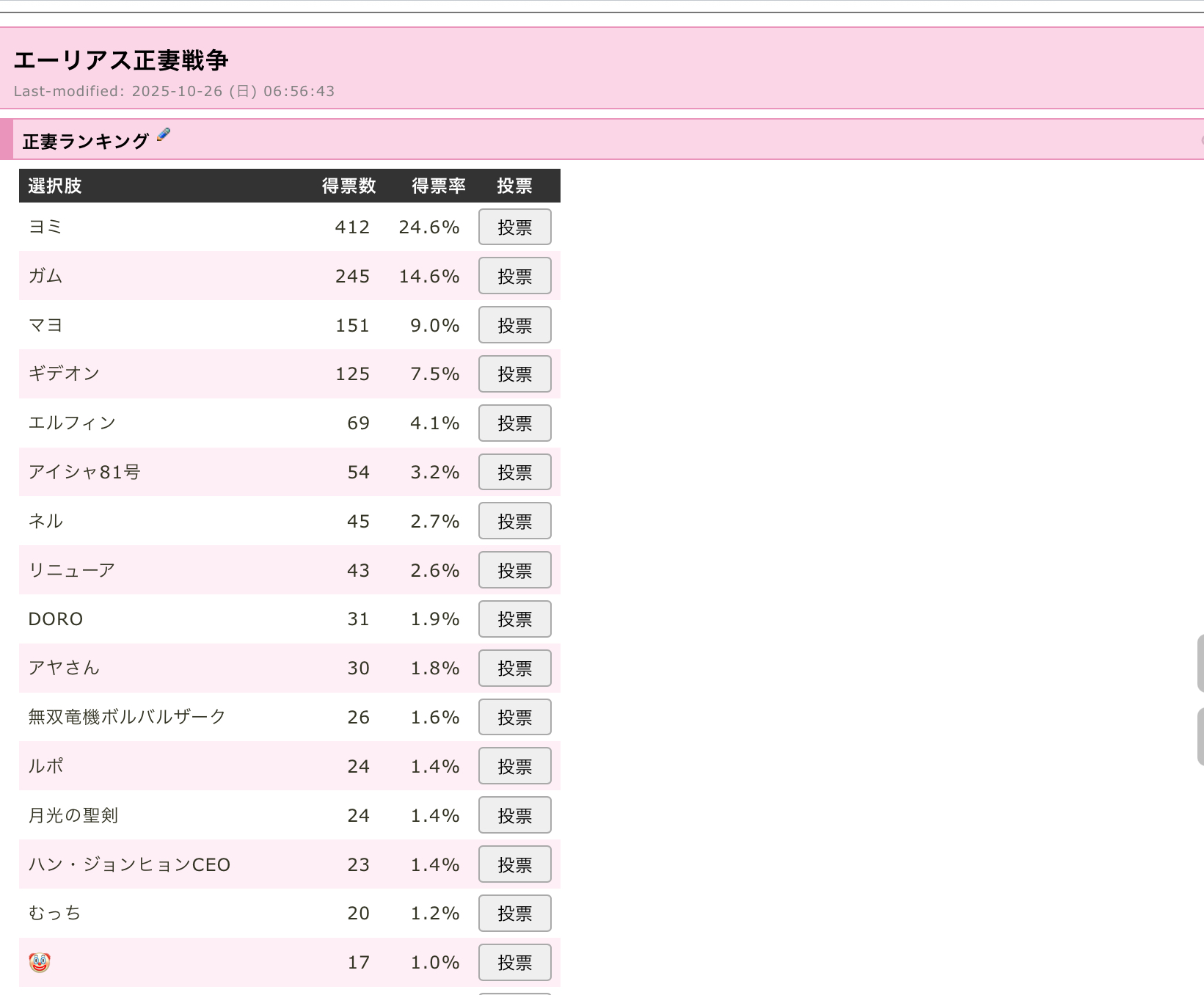The image size is (1204, 995).
Task: Vote for 無双竜機ボルバルザーク
Action: pyautogui.click(x=514, y=718)
